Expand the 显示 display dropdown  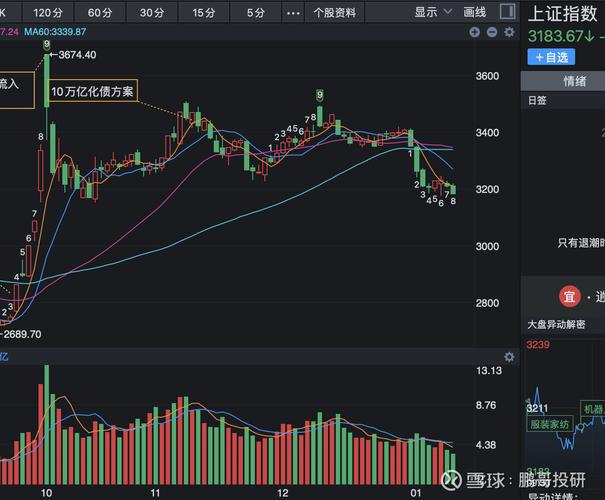433,12
